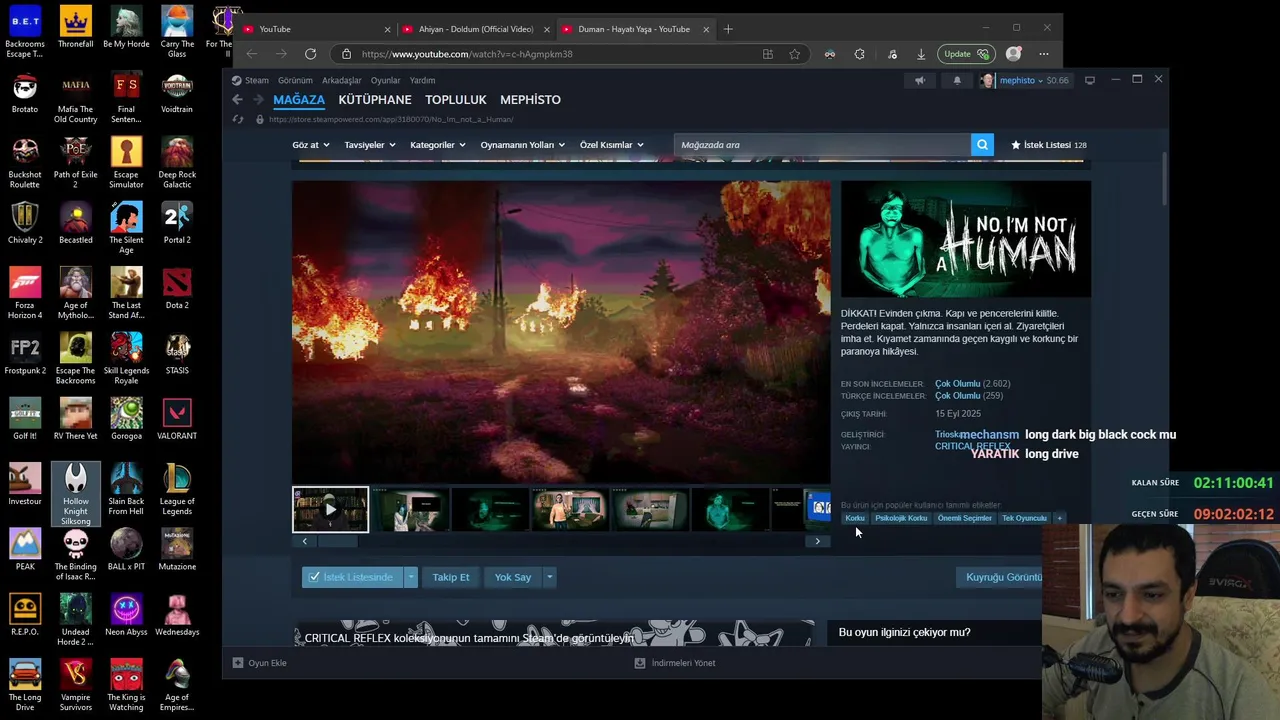Switch to Ahiyan - Doldum browser tab
Image resolution: width=1280 pixels, height=720 pixels.
point(476,29)
